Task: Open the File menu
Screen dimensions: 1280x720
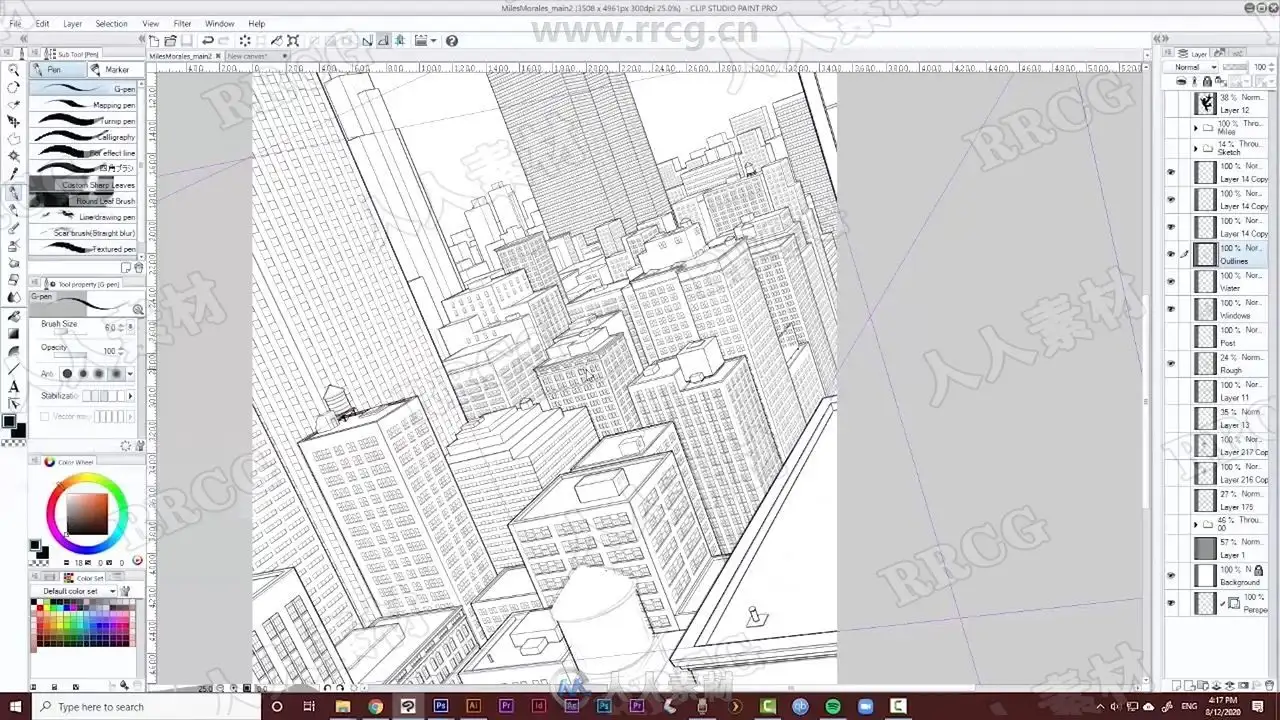Action: click(15, 24)
